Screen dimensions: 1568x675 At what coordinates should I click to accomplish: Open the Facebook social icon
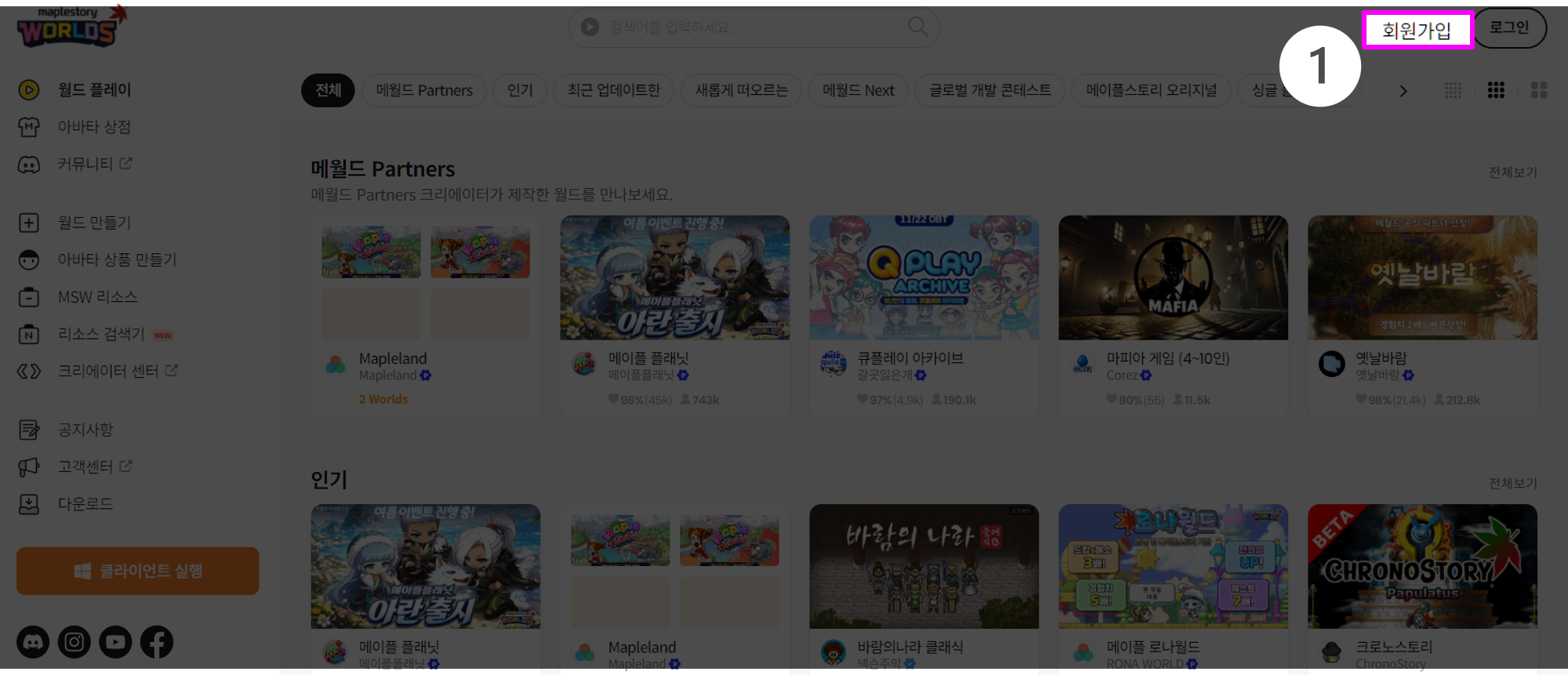pyautogui.click(x=157, y=642)
